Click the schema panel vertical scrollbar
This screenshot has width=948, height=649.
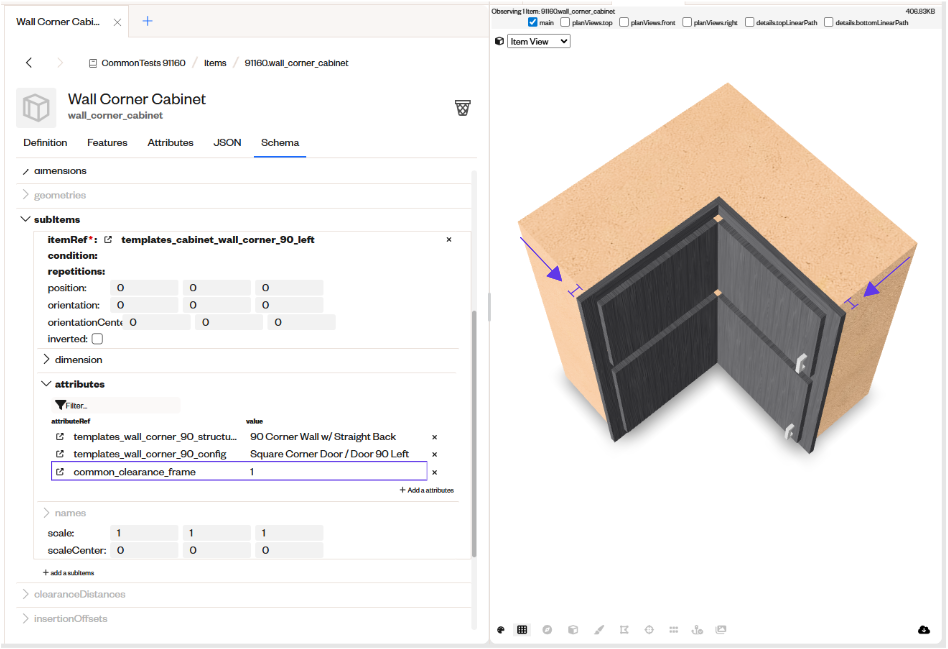click(474, 433)
